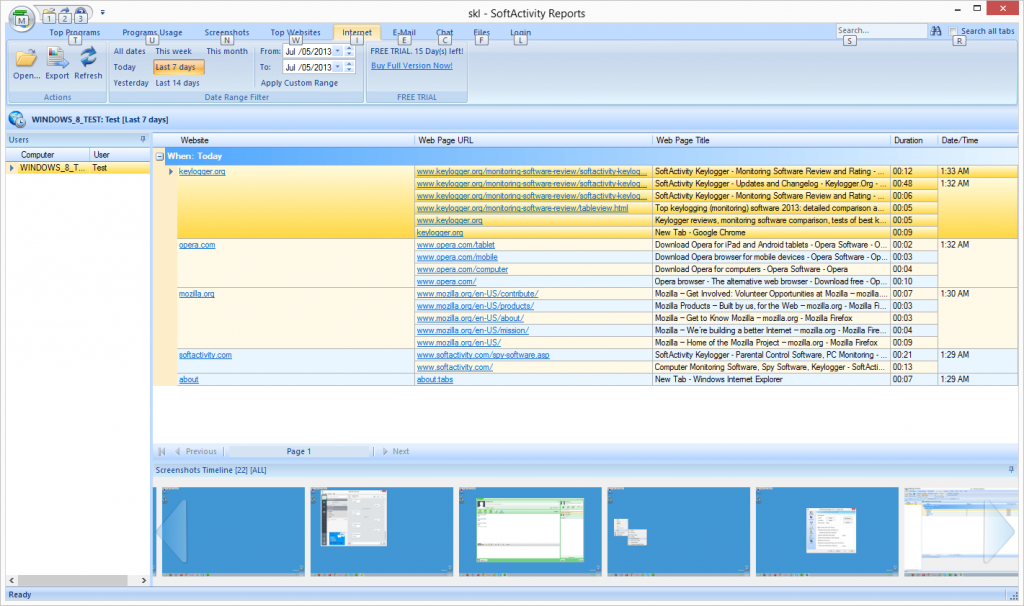Pin the Screenshots Timeline panel
The width and height of the screenshot is (1024, 606).
coord(1010,469)
